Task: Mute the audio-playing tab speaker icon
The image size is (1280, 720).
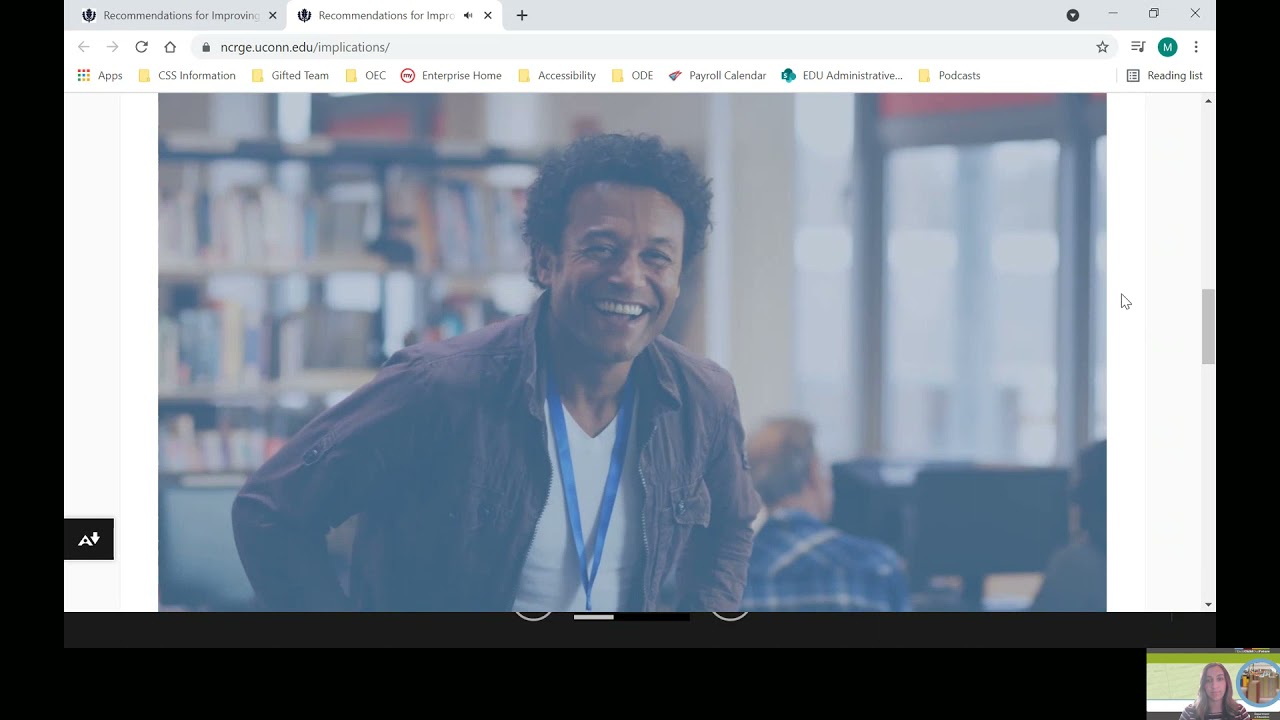Action: coord(468,15)
